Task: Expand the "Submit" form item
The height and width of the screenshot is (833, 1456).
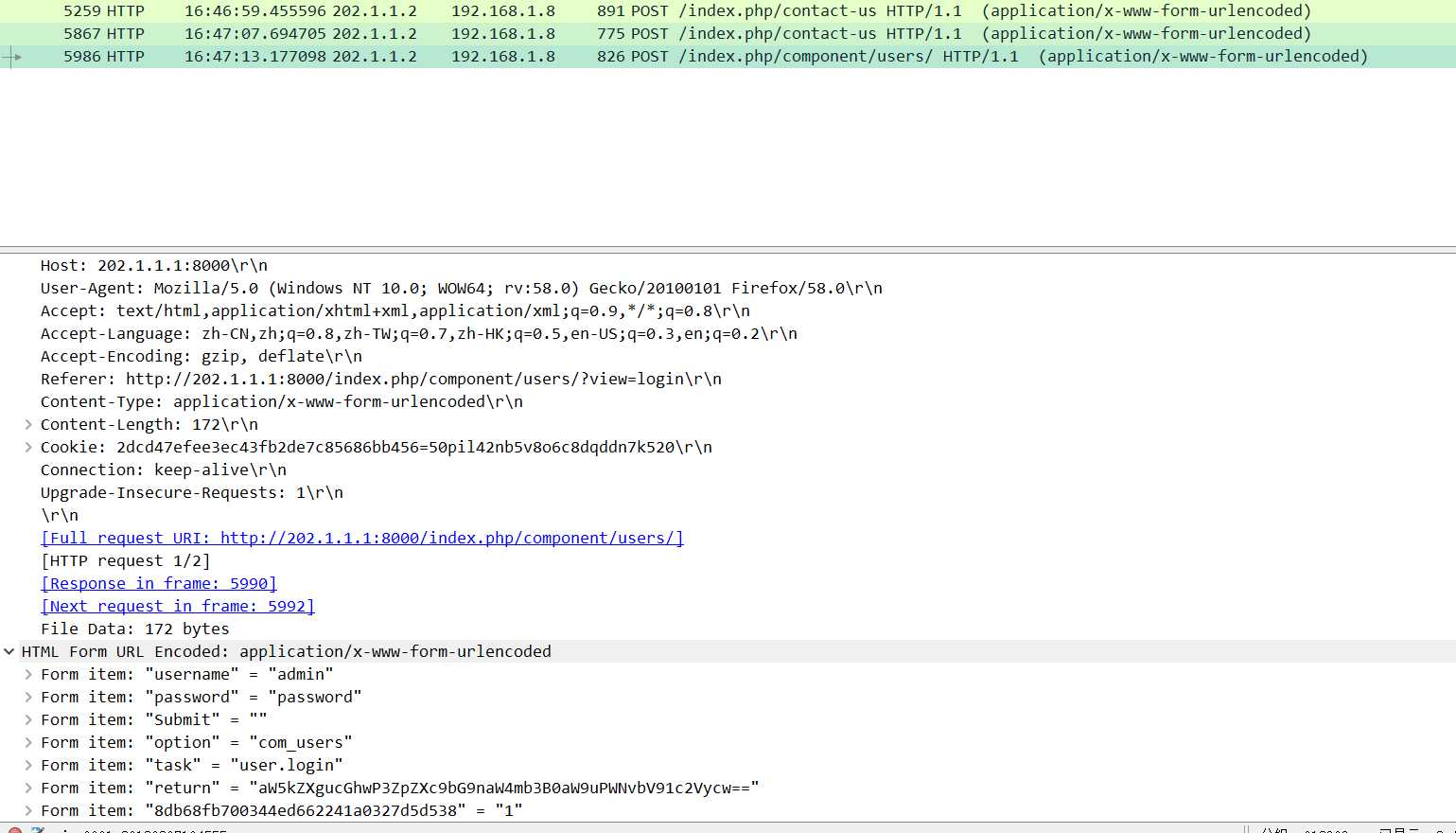Action: 28,719
